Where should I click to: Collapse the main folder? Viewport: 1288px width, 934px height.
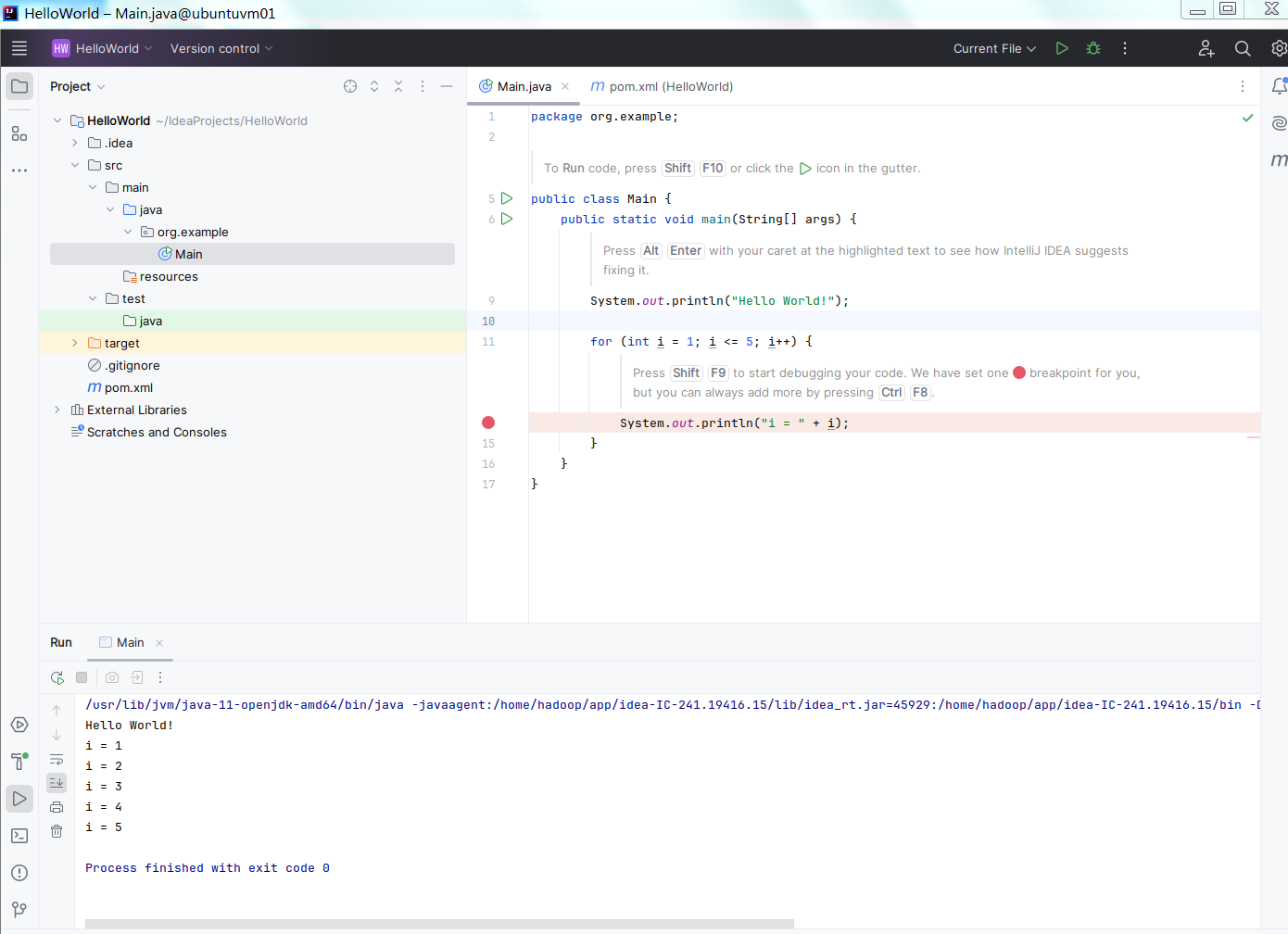[x=93, y=187]
